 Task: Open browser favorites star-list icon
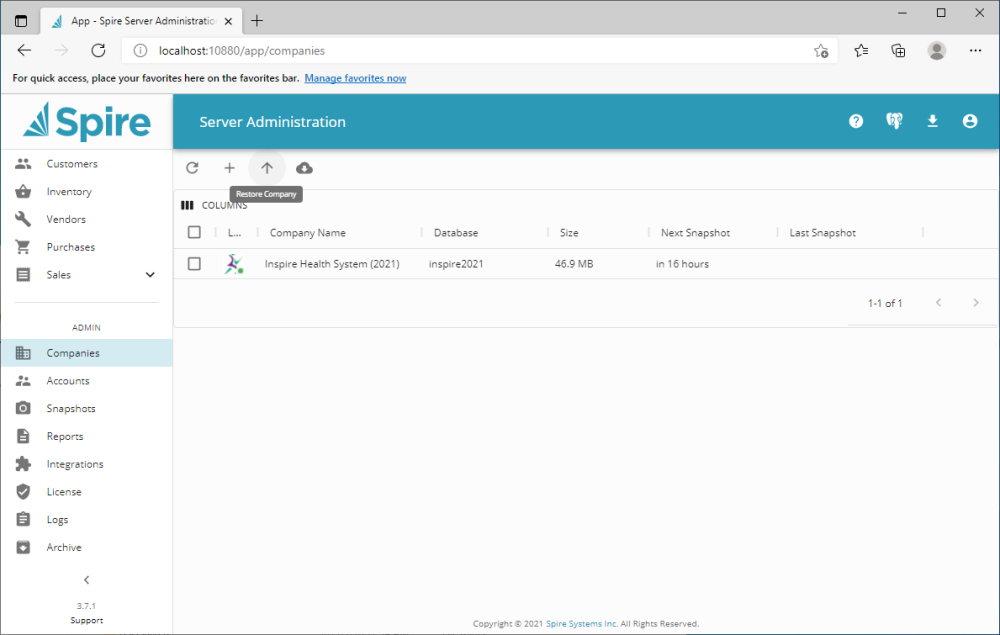click(861, 50)
